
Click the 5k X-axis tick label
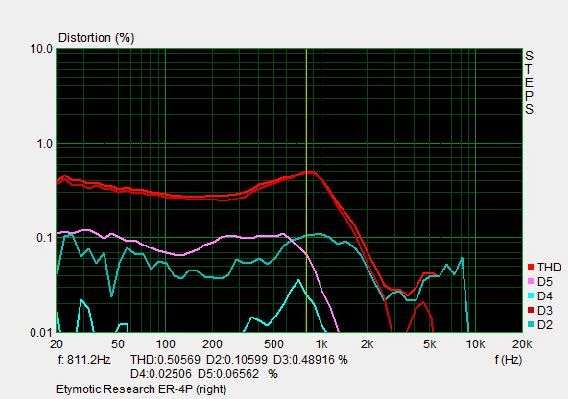click(x=430, y=344)
